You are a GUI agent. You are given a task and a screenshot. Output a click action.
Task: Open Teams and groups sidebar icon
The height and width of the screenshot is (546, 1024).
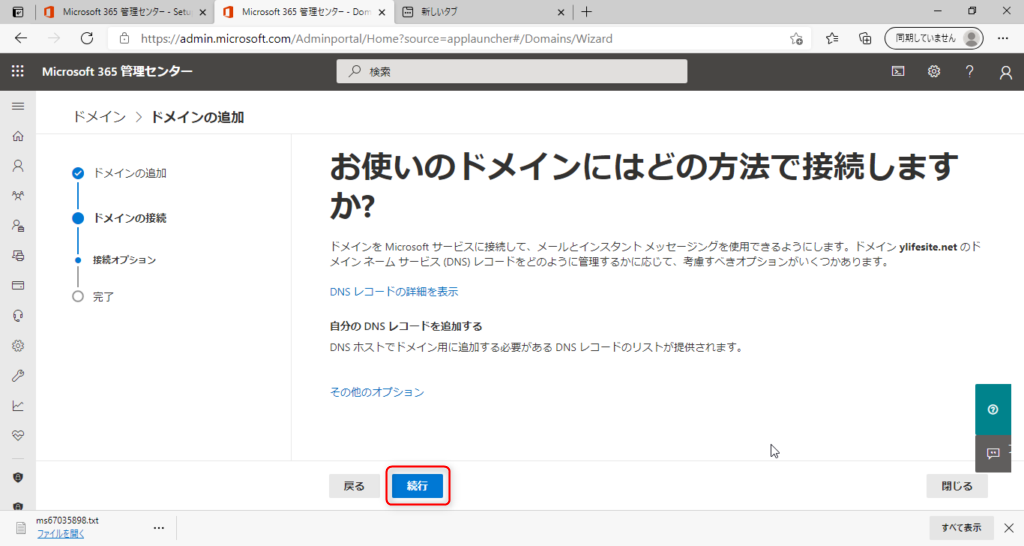click(x=18, y=196)
